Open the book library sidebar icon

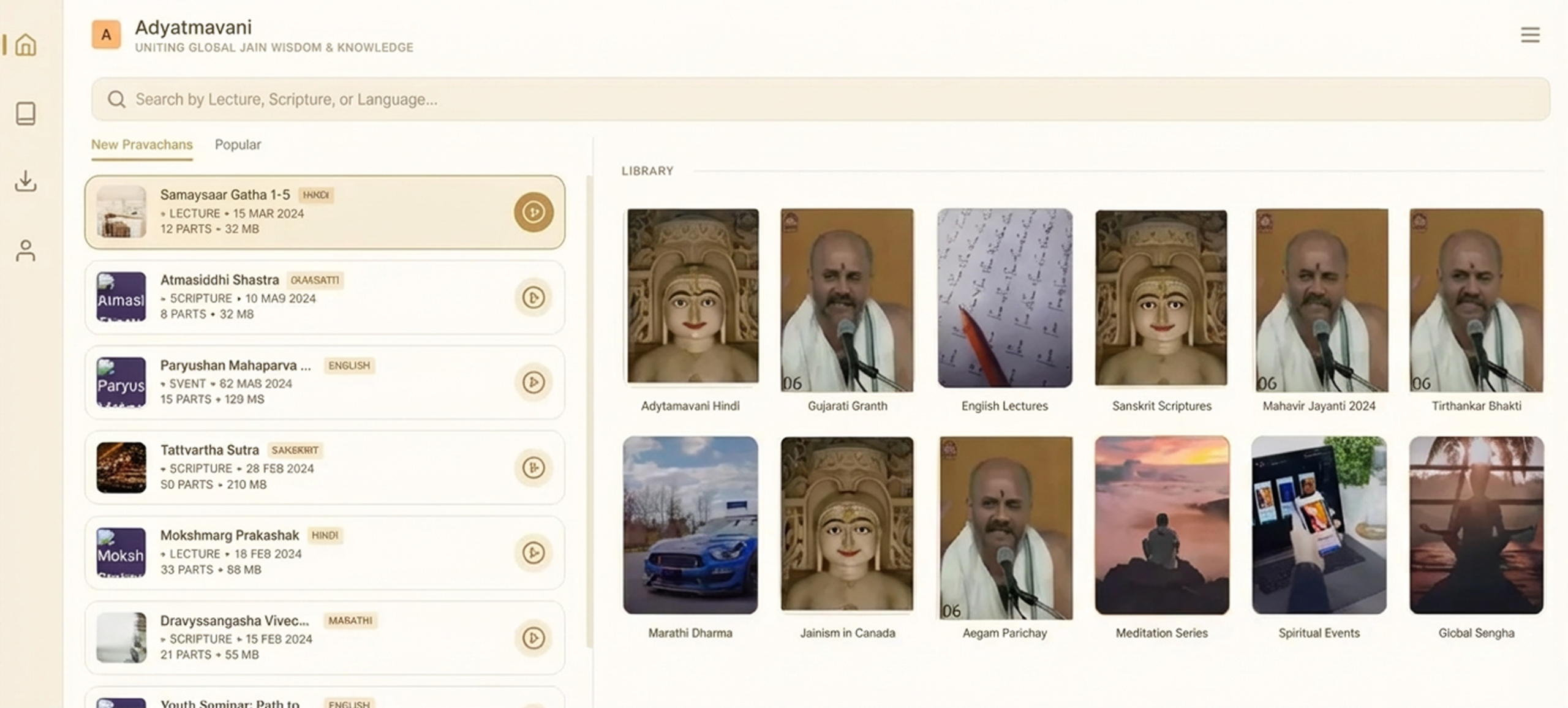[26, 113]
